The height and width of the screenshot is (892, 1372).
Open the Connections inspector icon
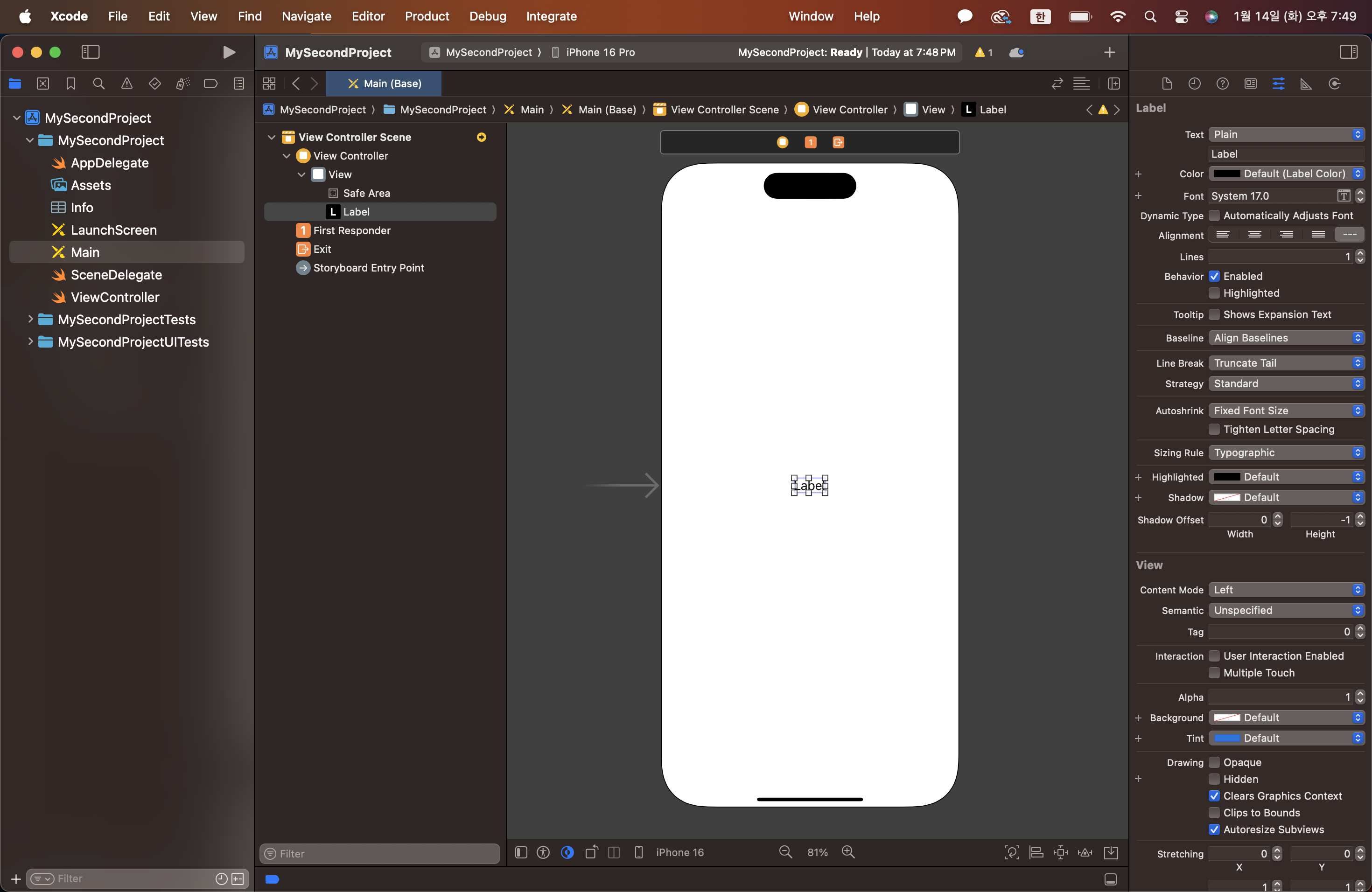[1335, 84]
